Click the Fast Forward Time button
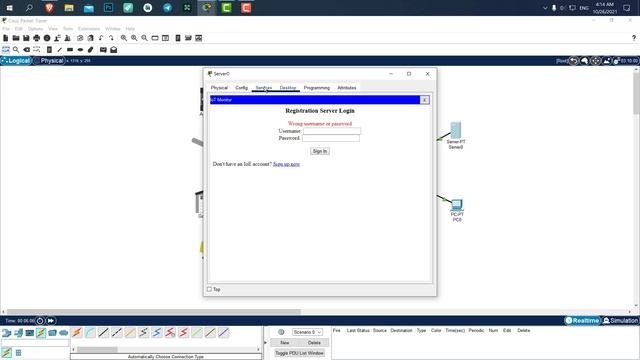 [x=51, y=320]
